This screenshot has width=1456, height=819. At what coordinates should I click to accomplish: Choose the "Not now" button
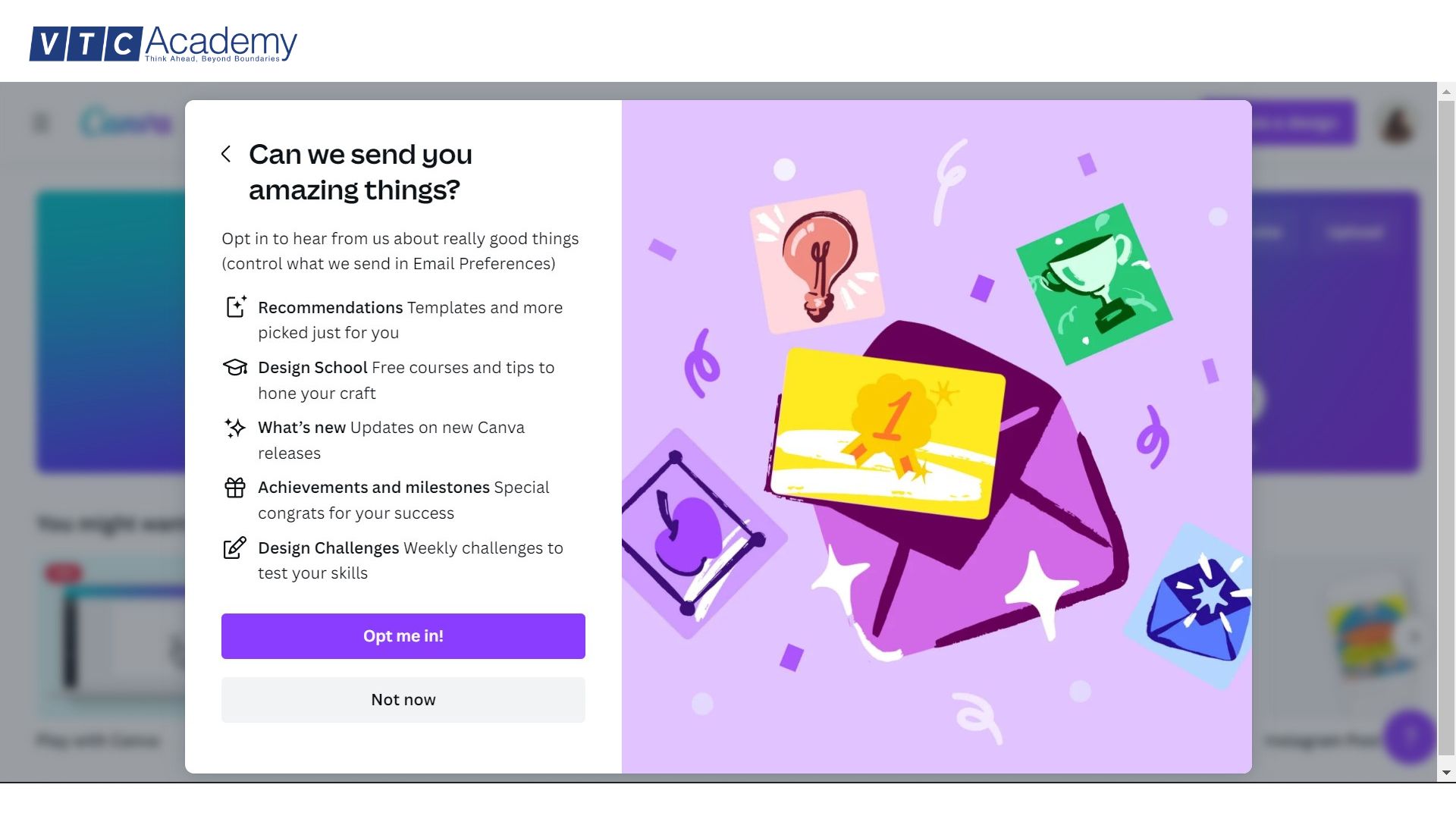click(x=403, y=700)
